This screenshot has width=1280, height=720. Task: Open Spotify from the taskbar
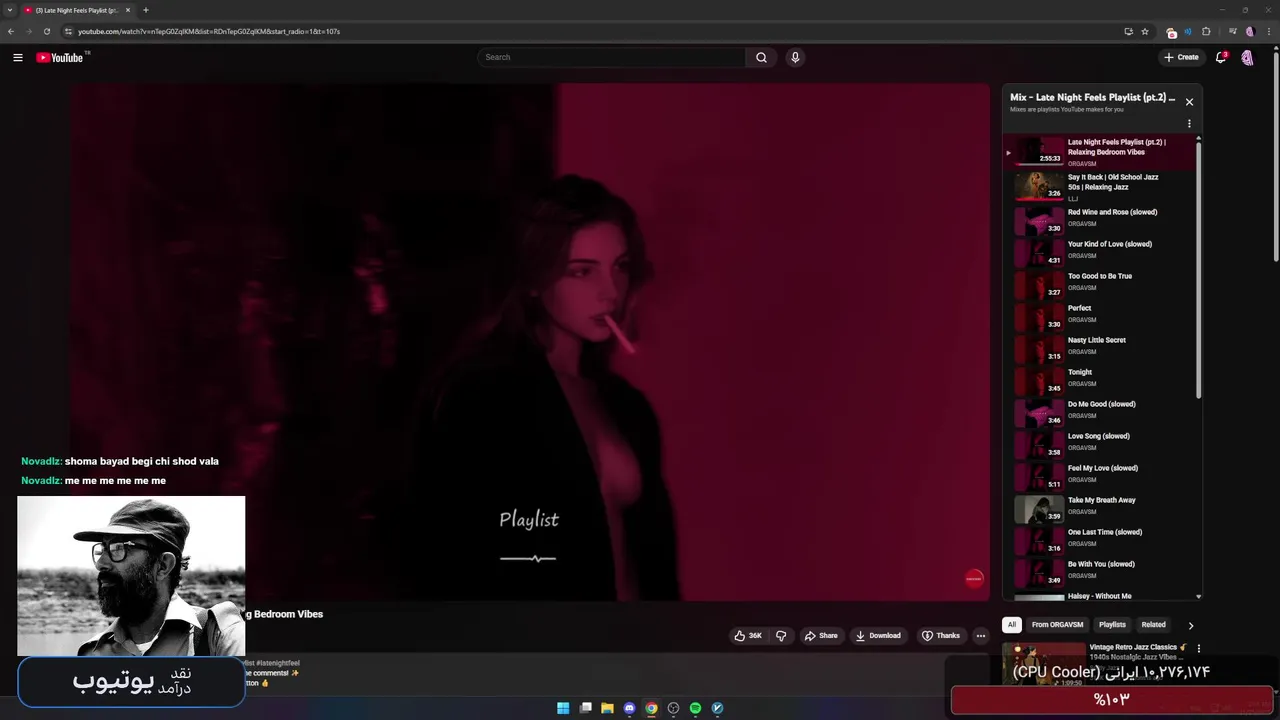tap(695, 708)
